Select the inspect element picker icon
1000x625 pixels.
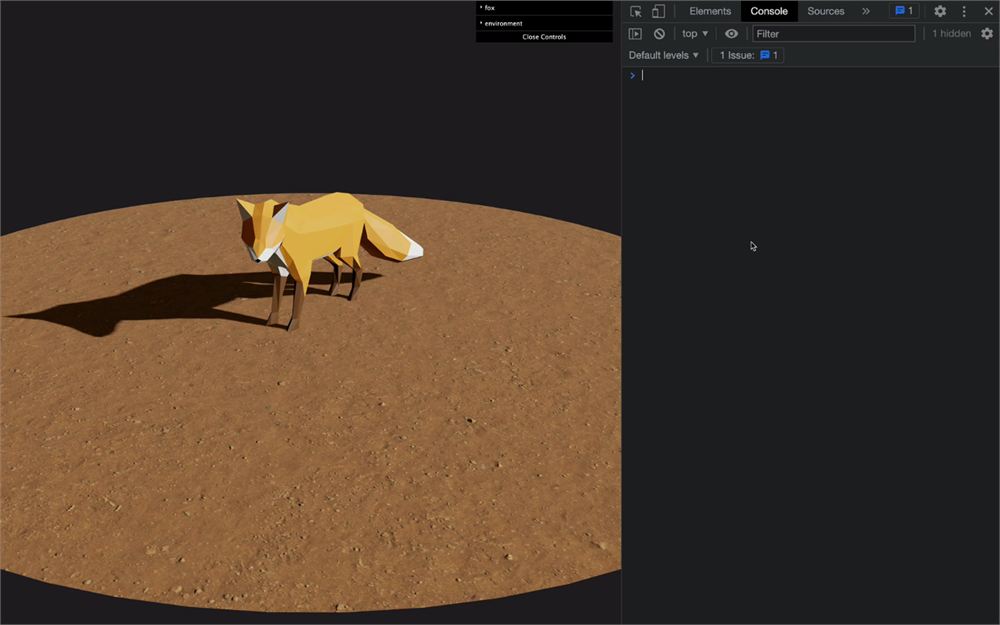(636, 11)
